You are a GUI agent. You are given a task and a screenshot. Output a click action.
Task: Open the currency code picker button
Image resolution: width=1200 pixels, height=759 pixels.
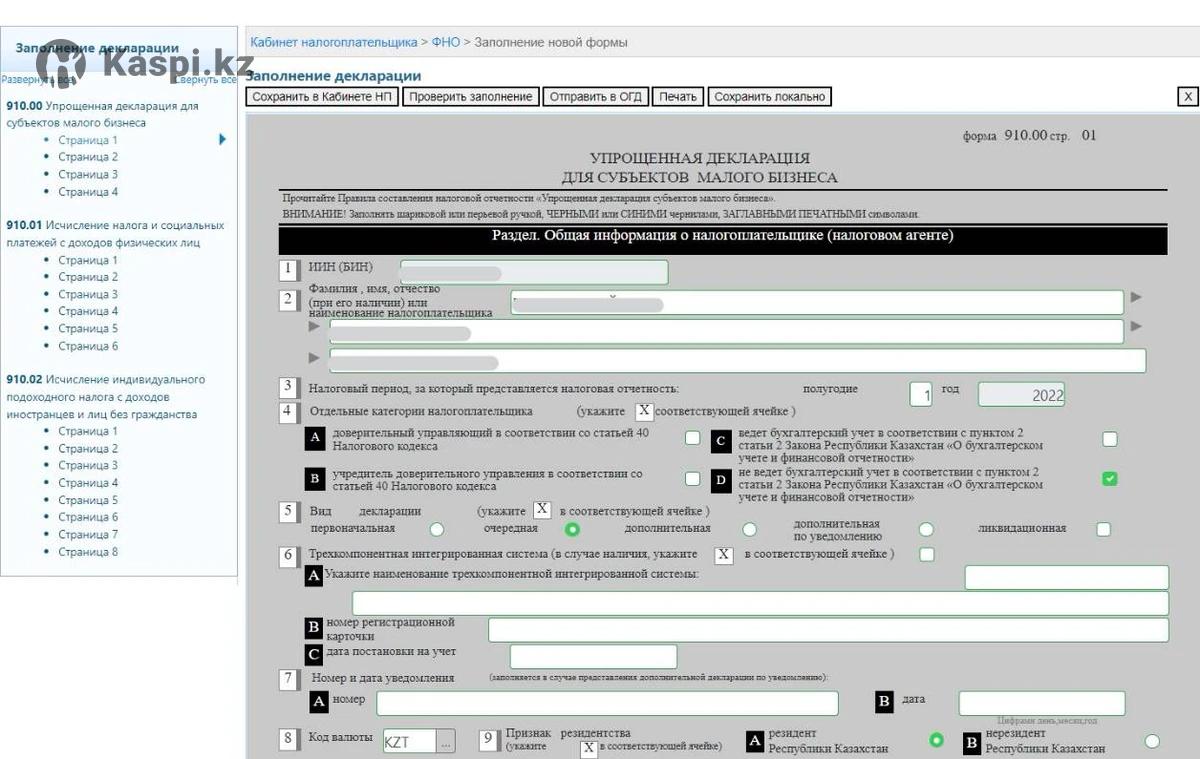(x=445, y=741)
